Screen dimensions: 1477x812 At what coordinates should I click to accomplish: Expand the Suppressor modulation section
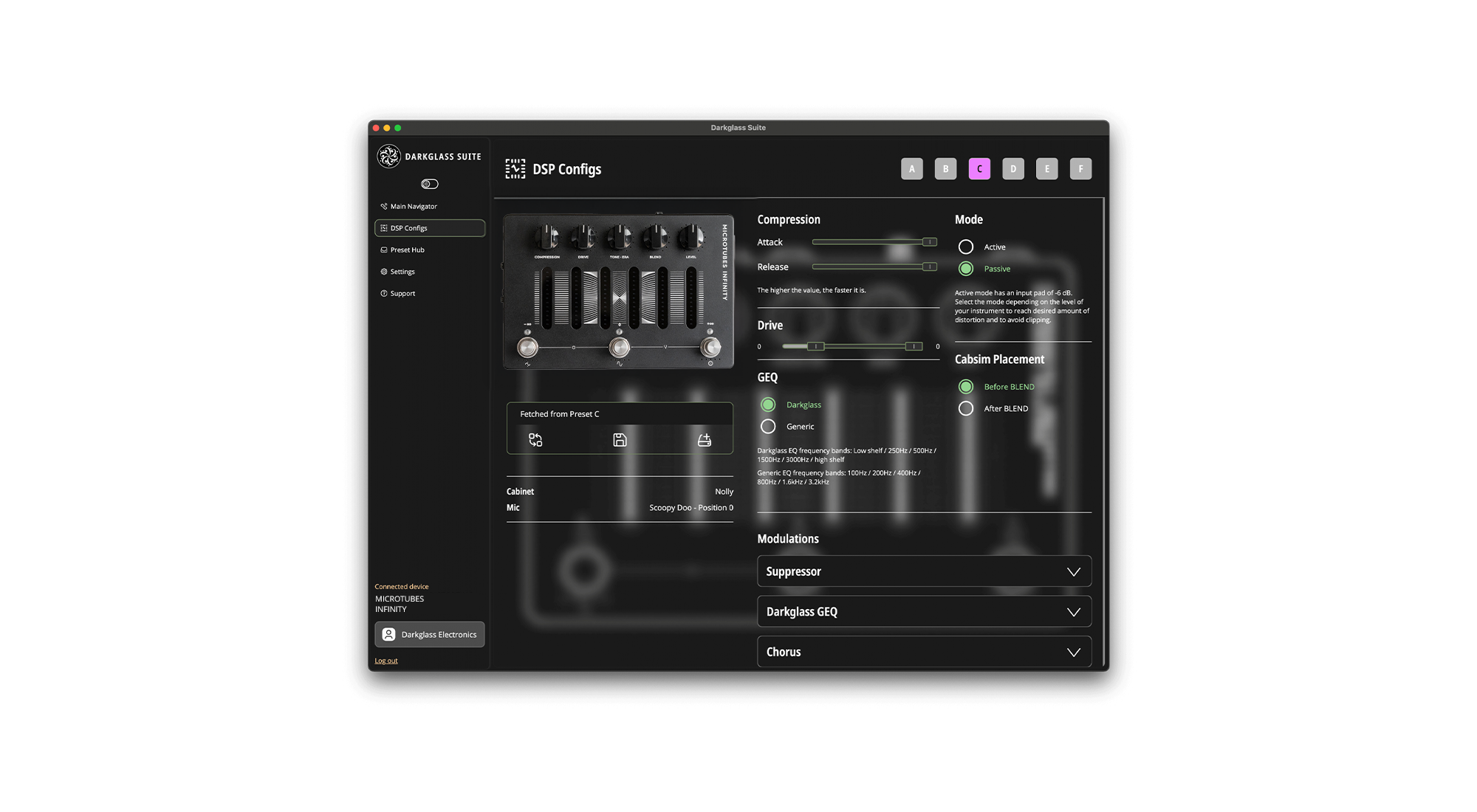pyautogui.click(x=1073, y=571)
